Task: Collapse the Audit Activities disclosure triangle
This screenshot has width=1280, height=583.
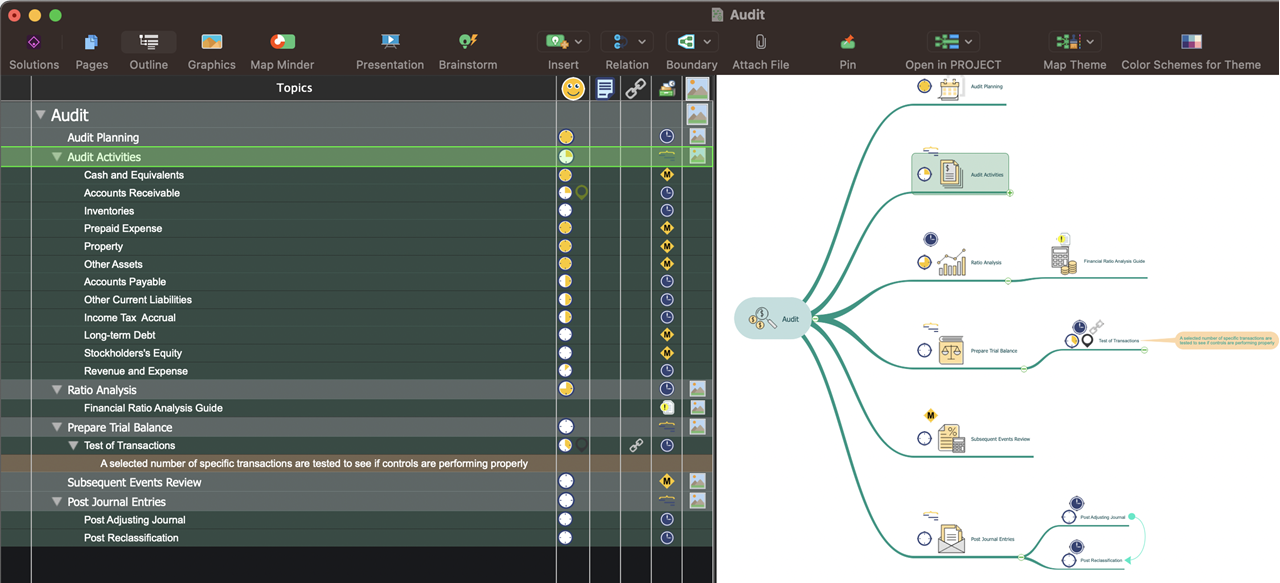Action: click(x=57, y=156)
